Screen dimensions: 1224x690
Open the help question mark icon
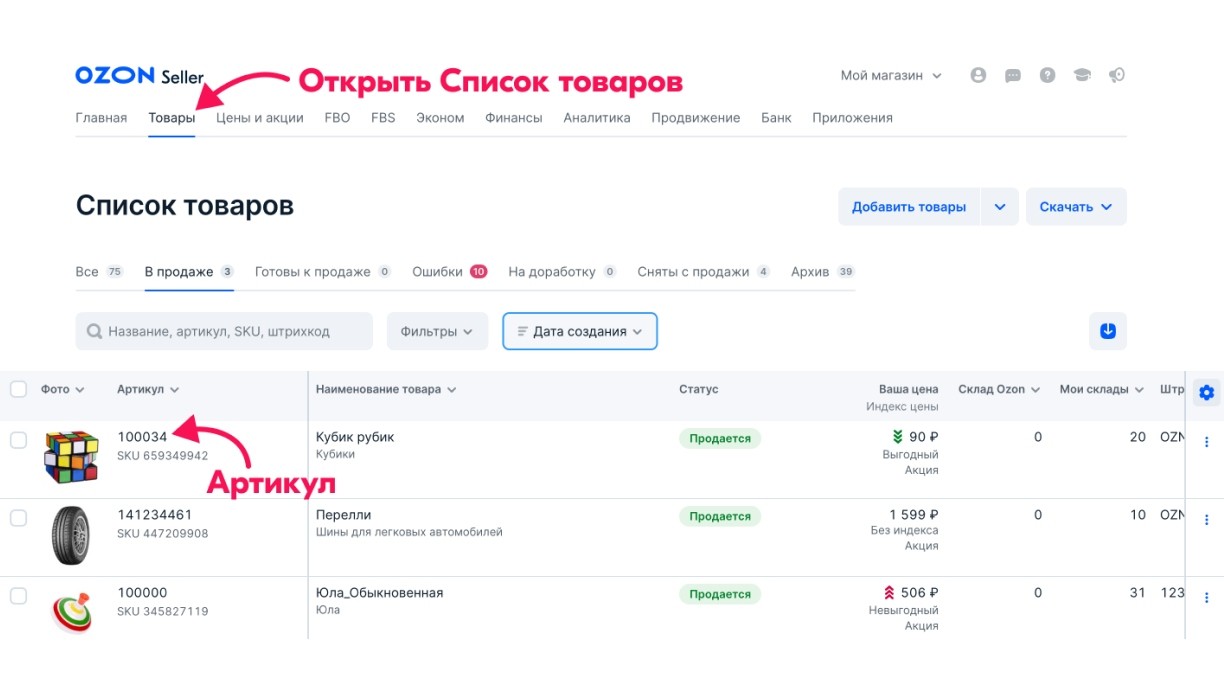click(x=1047, y=75)
